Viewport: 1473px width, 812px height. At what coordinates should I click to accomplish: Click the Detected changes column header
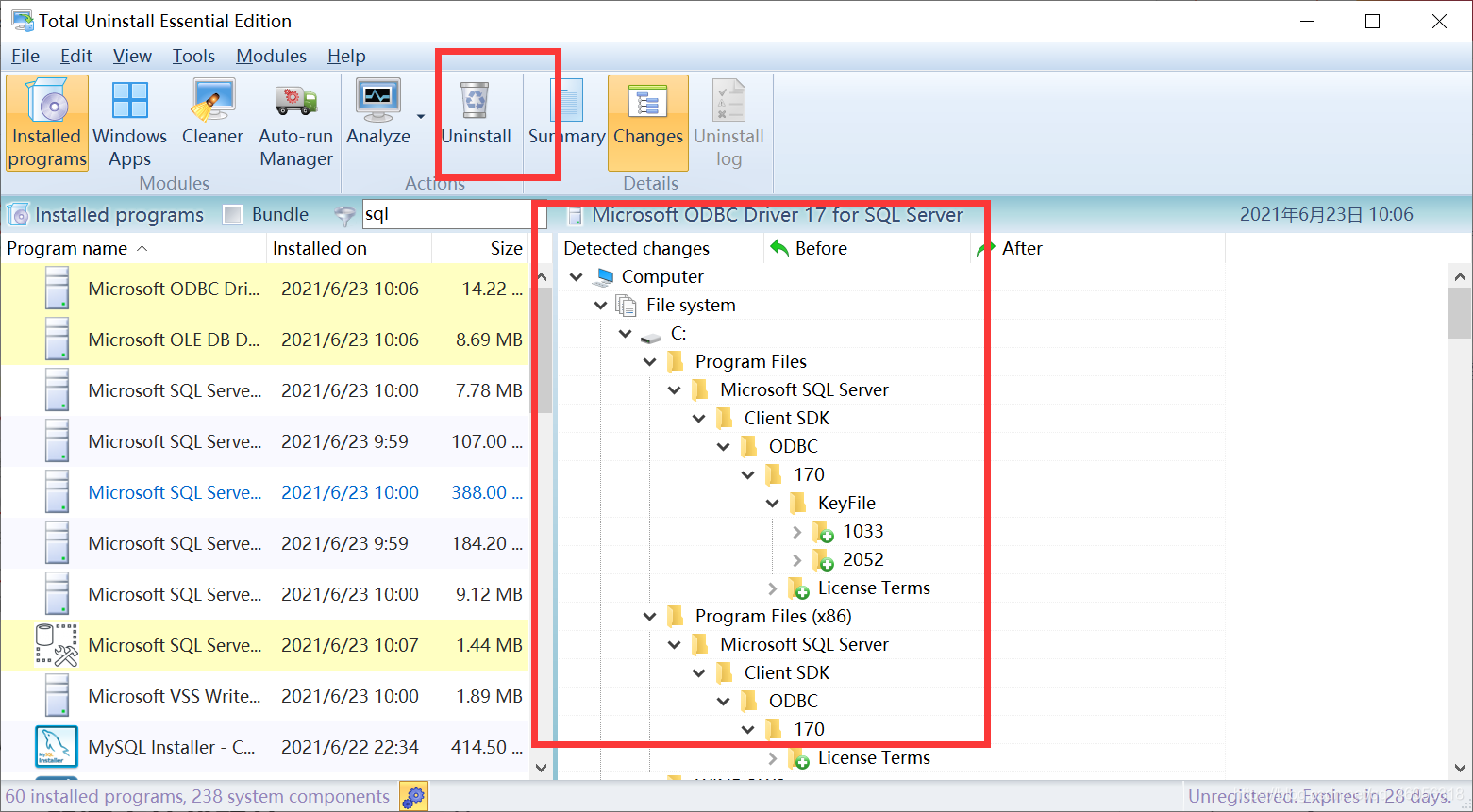pyautogui.click(x=661, y=248)
